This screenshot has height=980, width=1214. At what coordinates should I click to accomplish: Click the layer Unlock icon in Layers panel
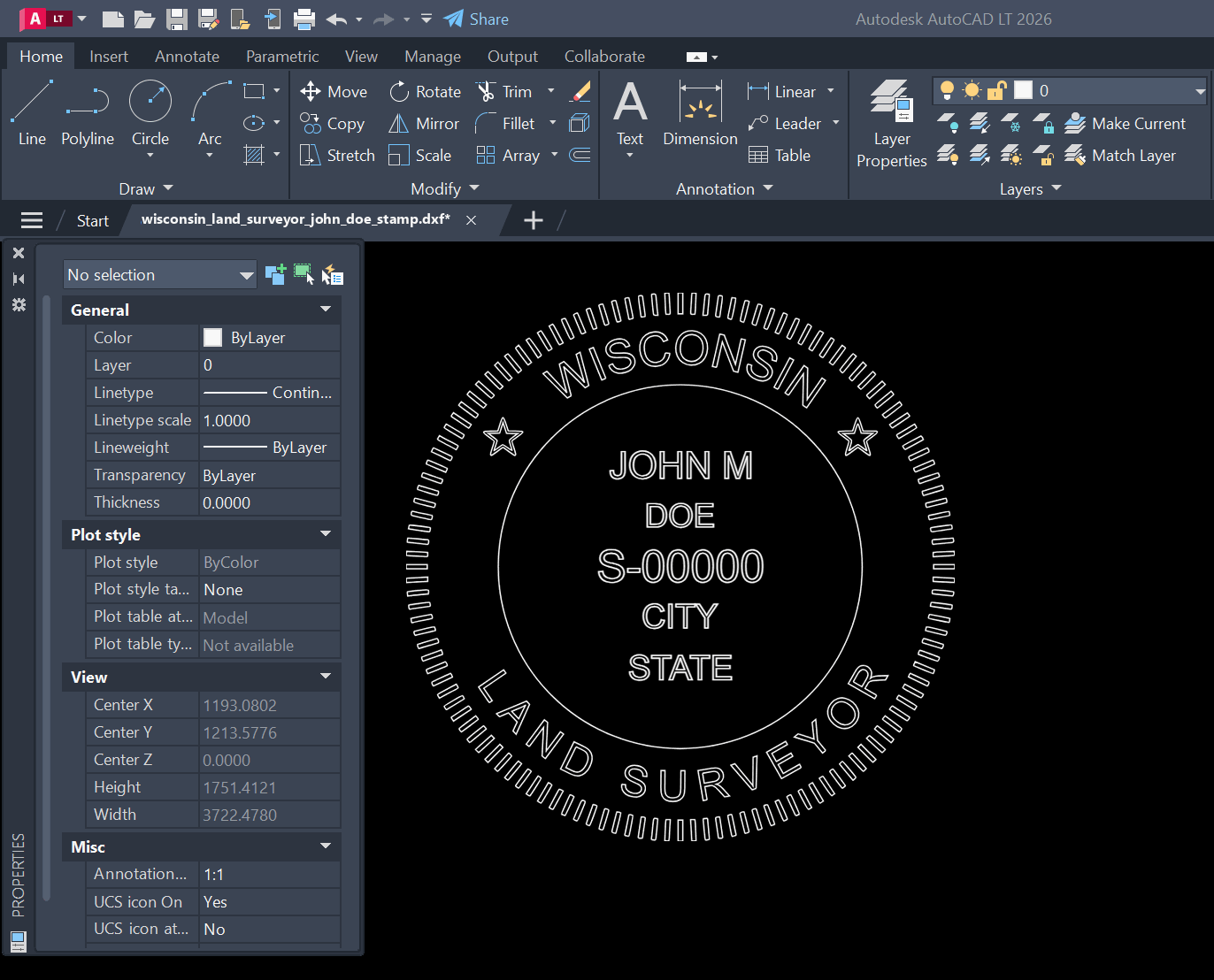pos(1043,156)
